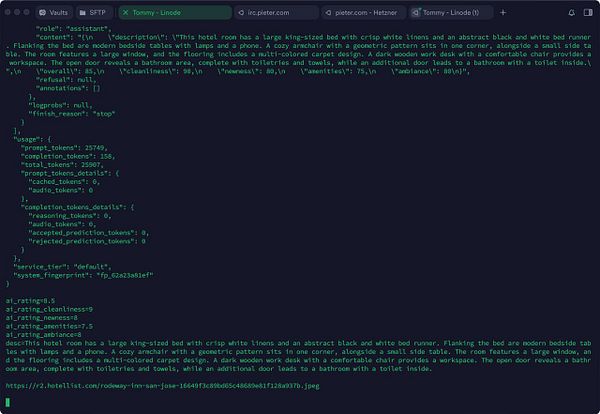Click the "system_fingerprint" line
The height and width of the screenshot is (414, 600).
pyautogui.click(x=83, y=275)
